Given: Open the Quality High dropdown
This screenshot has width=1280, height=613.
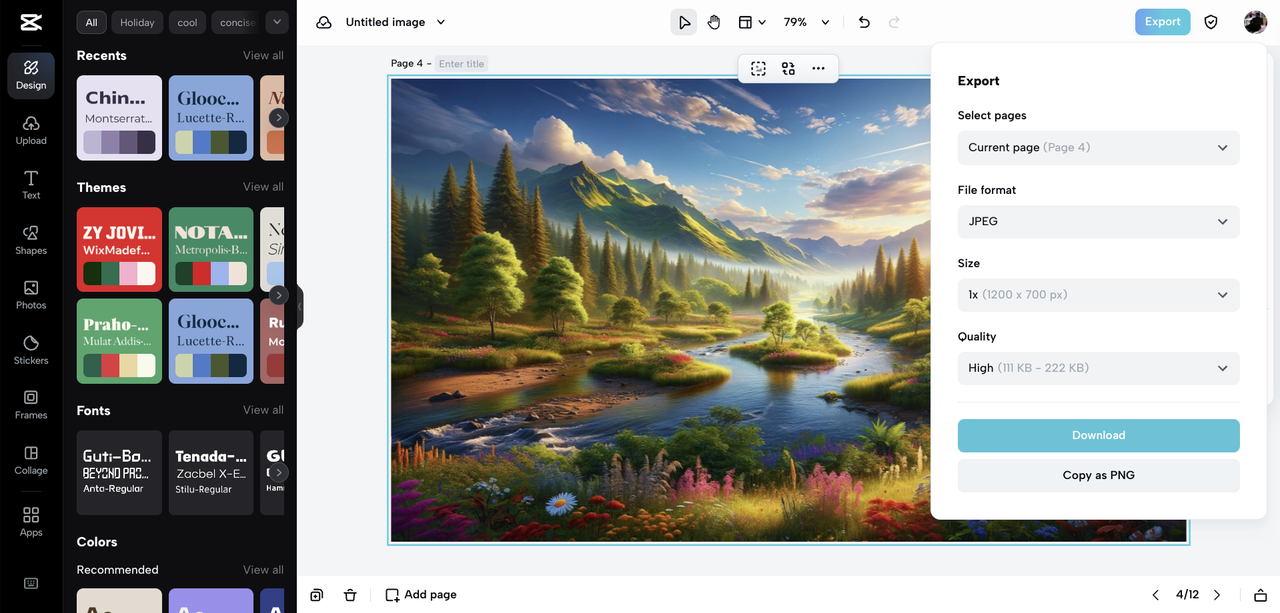Looking at the screenshot, I should click(1098, 368).
